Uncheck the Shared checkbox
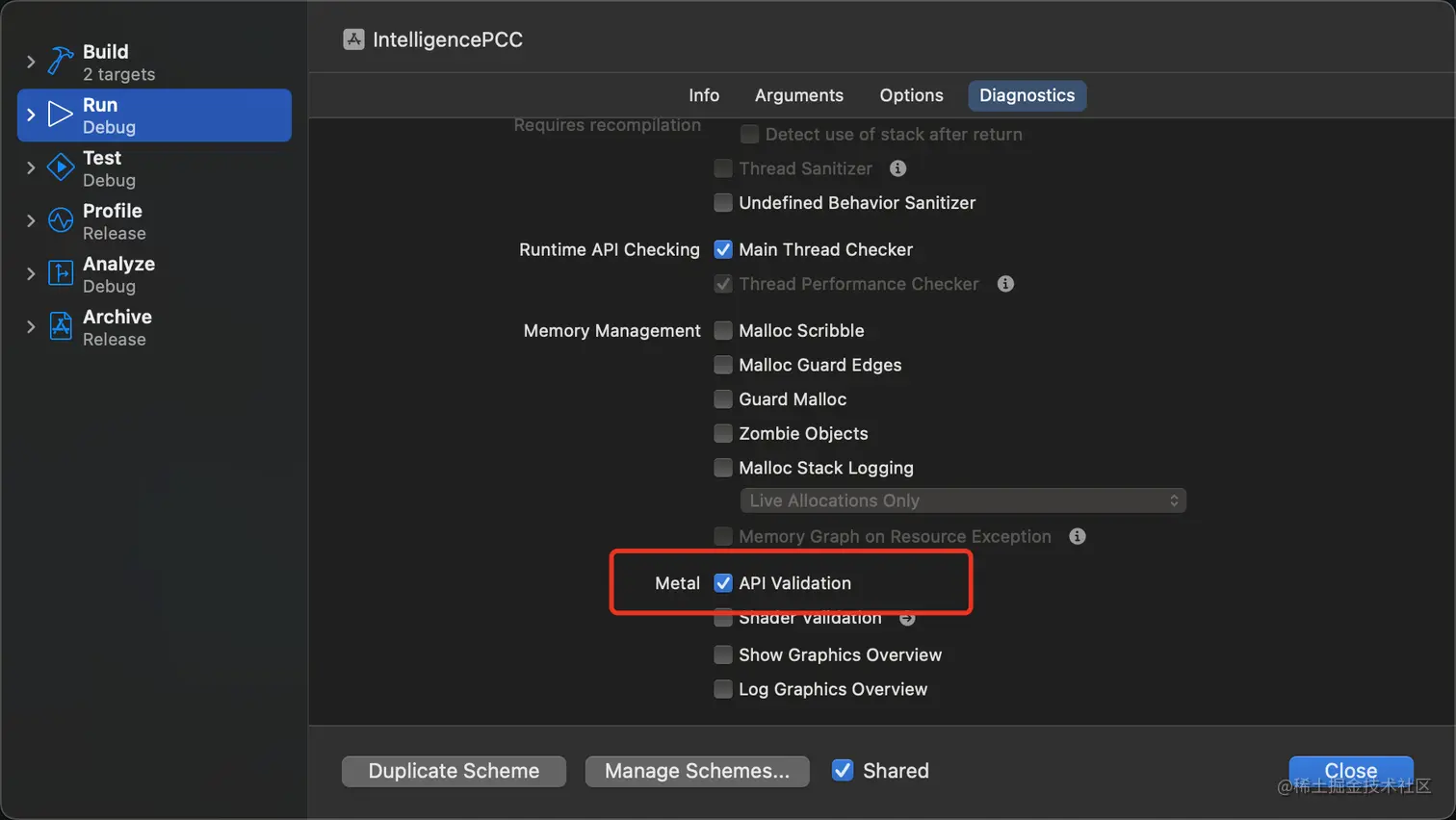The image size is (1456, 820). (843, 770)
